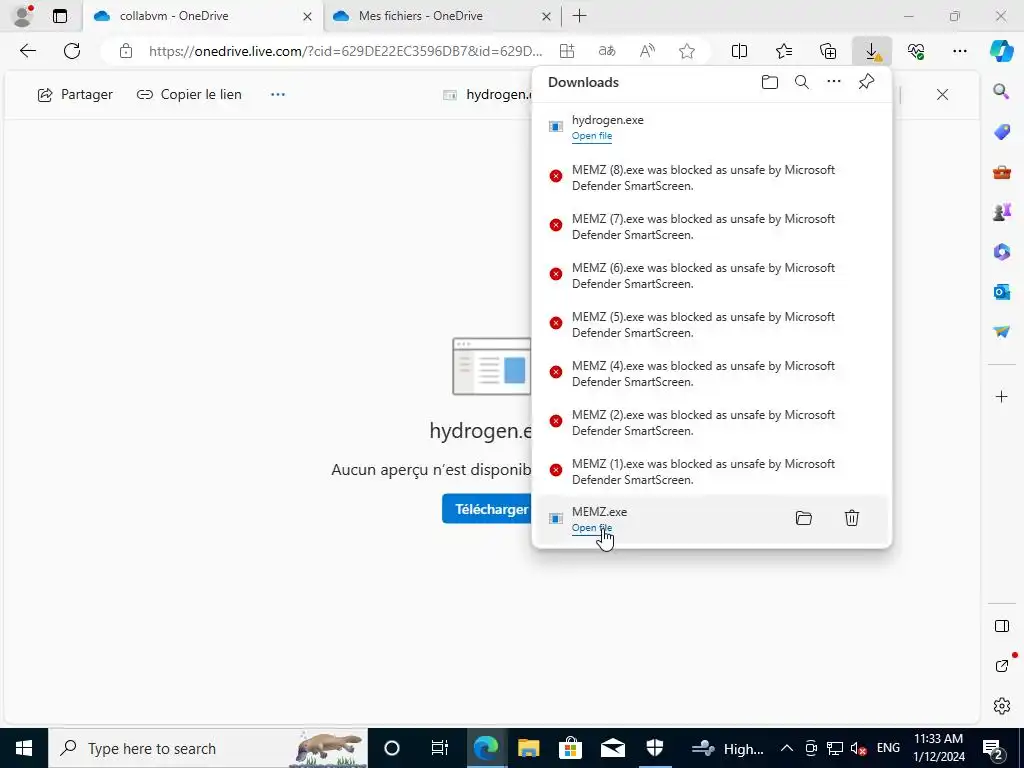Refresh the current page
This screenshot has width=1024, height=768.
pyautogui.click(x=72, y=51)
